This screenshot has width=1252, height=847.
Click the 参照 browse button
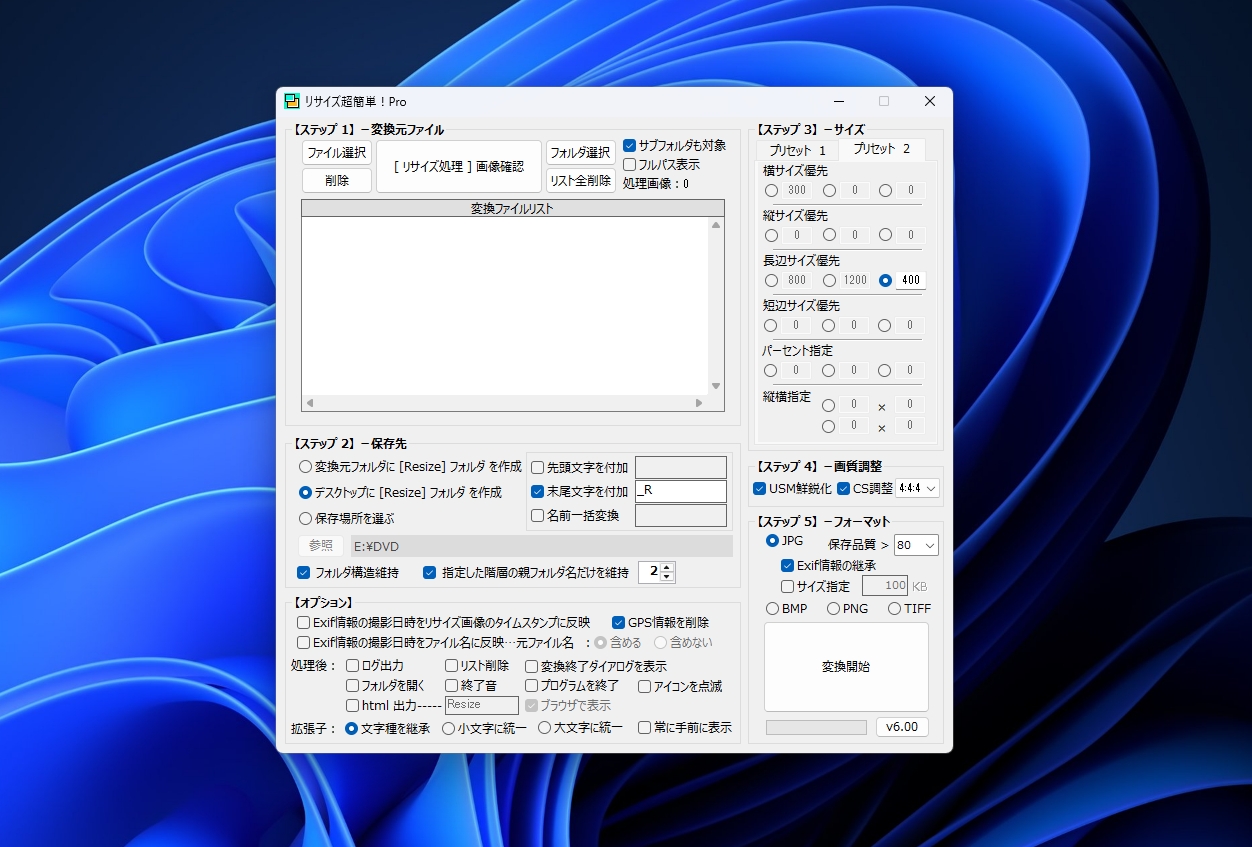pyautogui.click(x=319, y=545)
